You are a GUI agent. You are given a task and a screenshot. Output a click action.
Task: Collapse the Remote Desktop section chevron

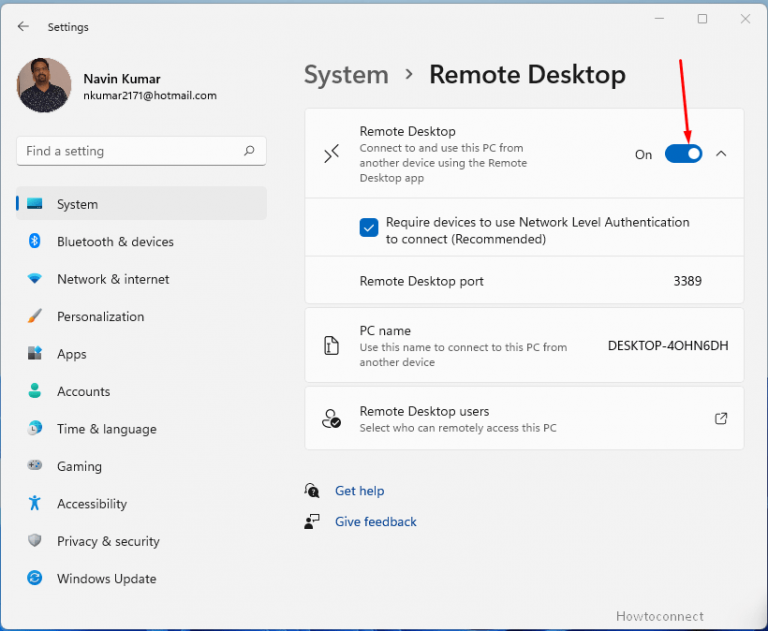721,154
